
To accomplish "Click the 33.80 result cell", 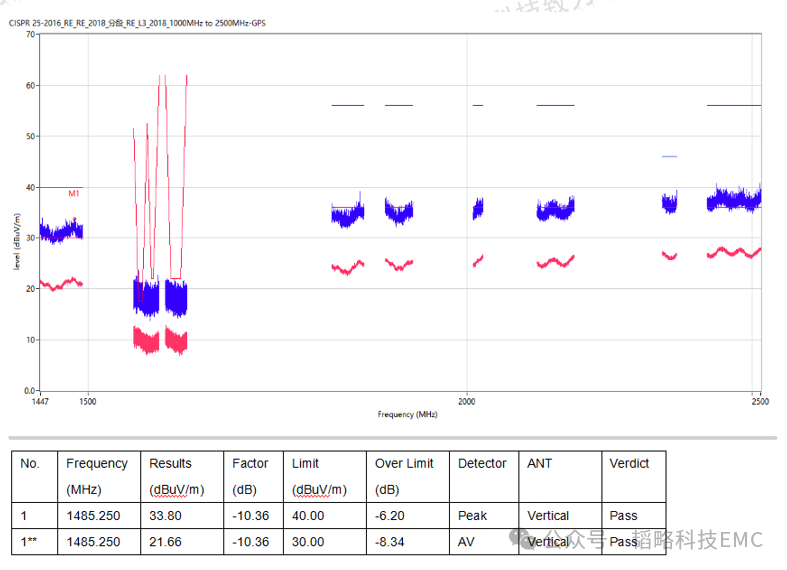I will pyautogui.click(x=165, y=516).
